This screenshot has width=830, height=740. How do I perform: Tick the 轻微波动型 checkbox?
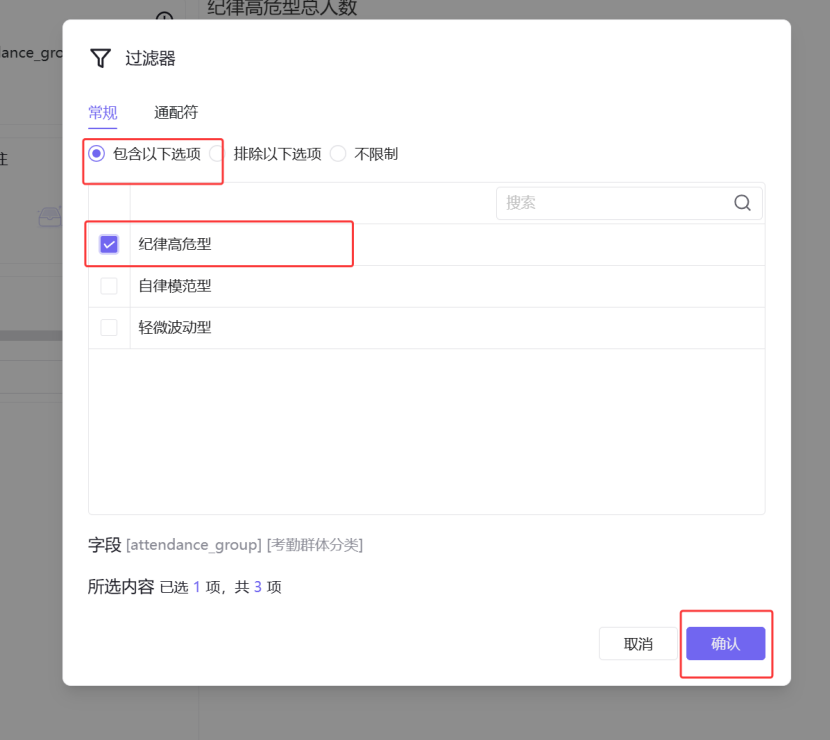click(x=109, y=327)
